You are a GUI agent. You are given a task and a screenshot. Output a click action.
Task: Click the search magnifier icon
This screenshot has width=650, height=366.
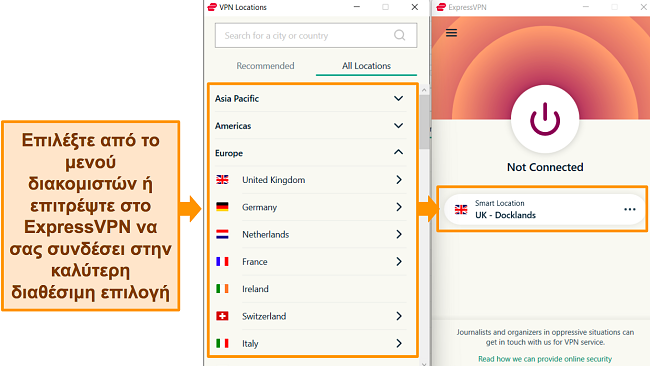tap(399, 35)
